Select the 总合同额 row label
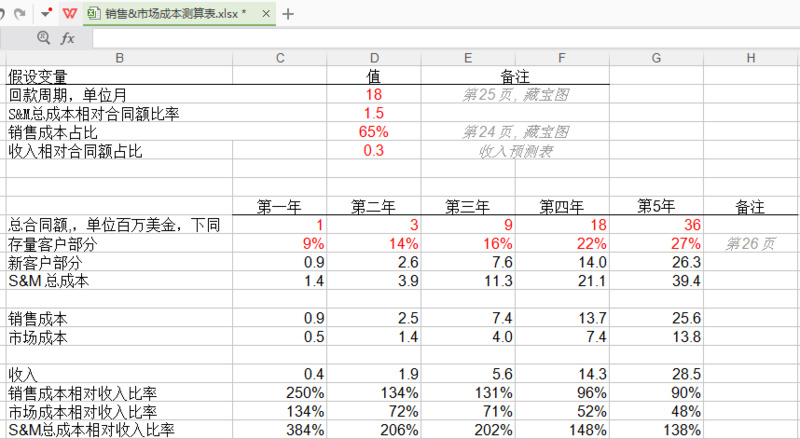 (119, 225)
